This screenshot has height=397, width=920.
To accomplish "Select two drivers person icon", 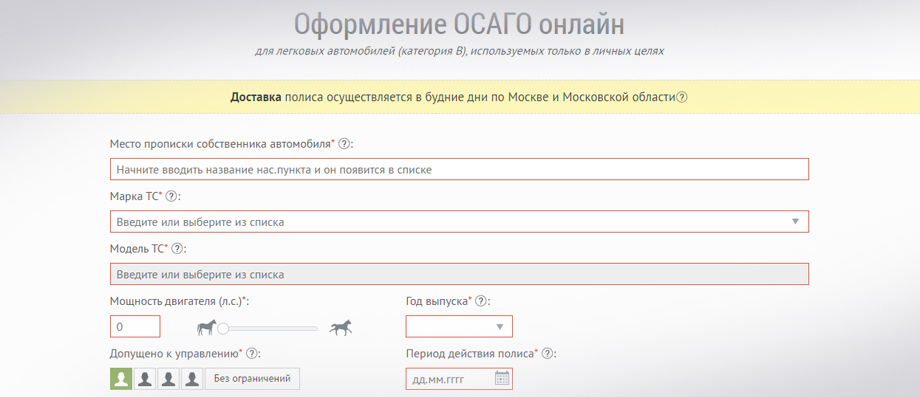I will [x=145, y=379].
